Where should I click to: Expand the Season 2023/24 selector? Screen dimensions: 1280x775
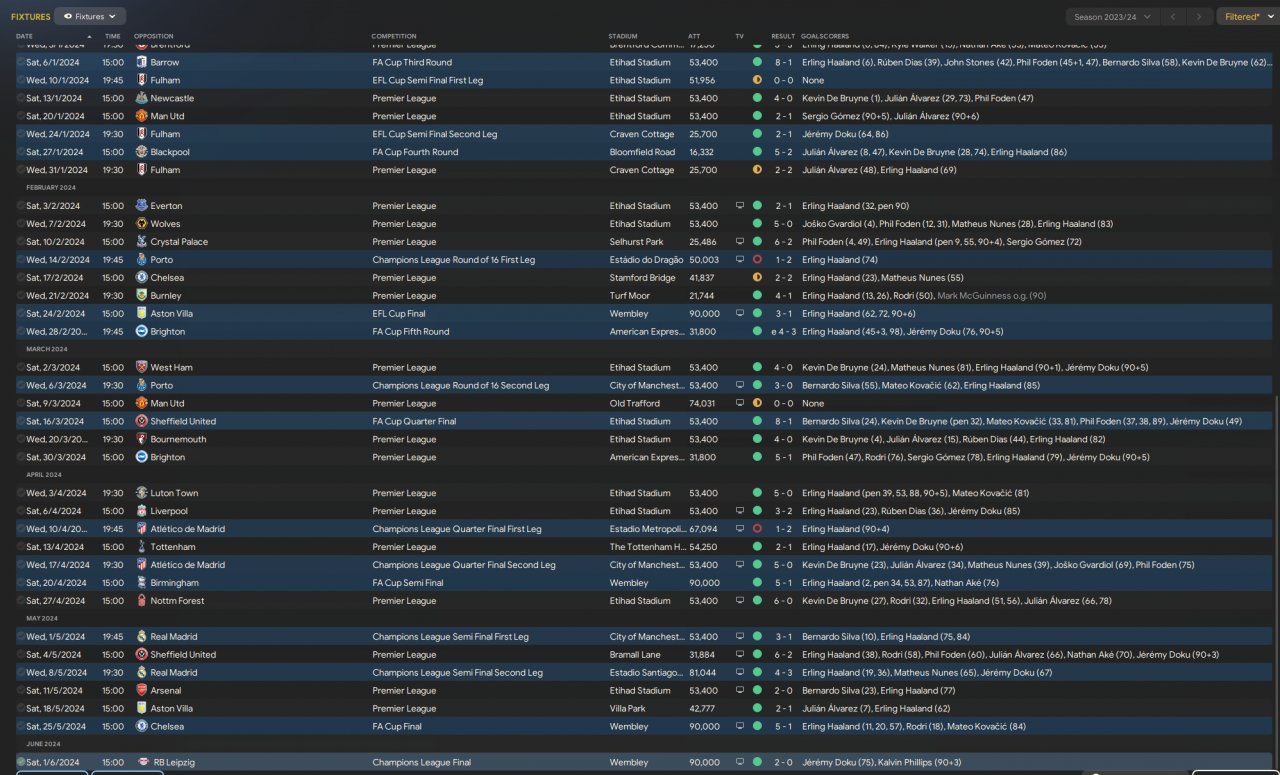[x=1112, y=16]
